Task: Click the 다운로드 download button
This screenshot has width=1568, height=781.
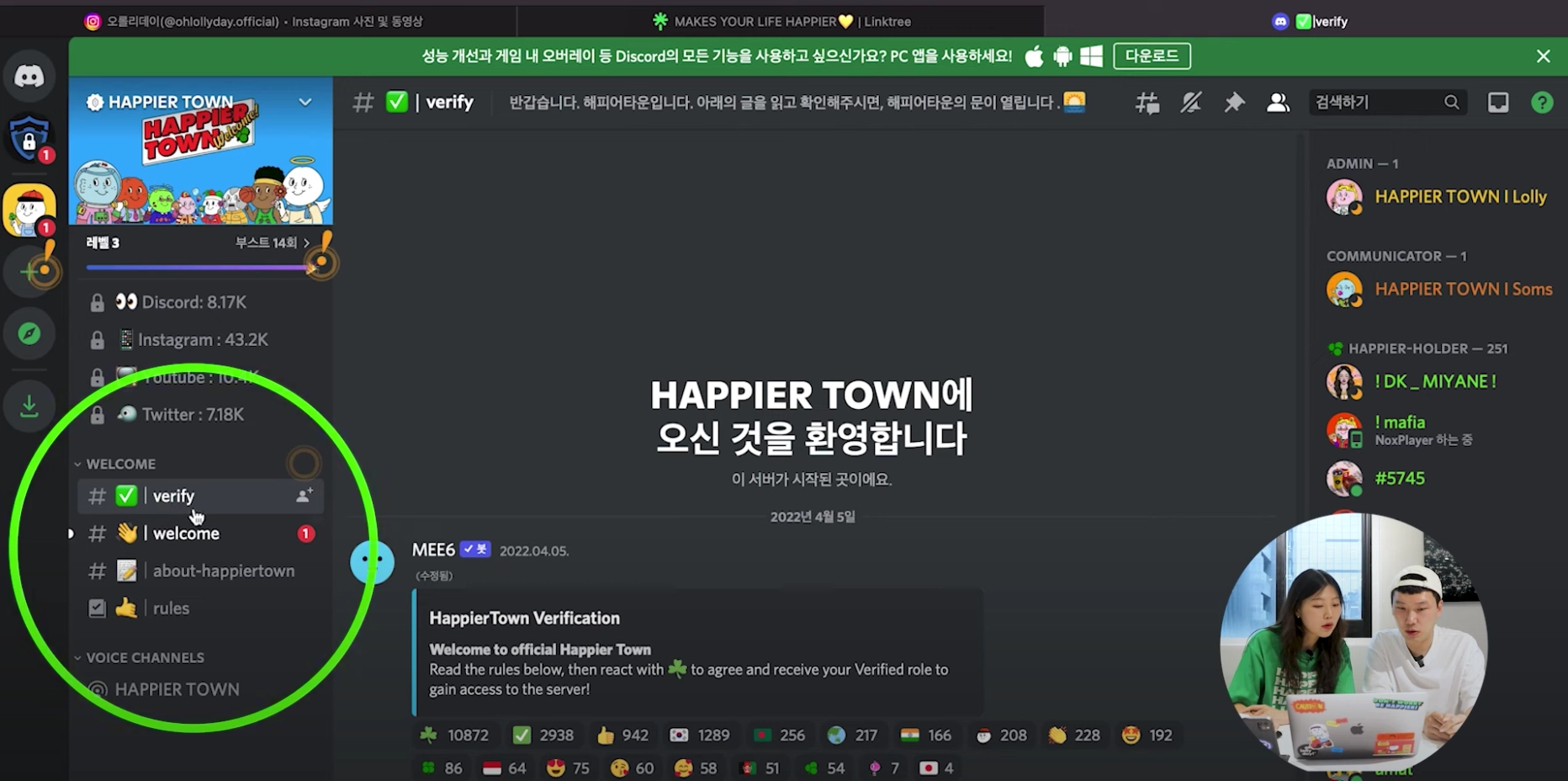Action: 1152,56
